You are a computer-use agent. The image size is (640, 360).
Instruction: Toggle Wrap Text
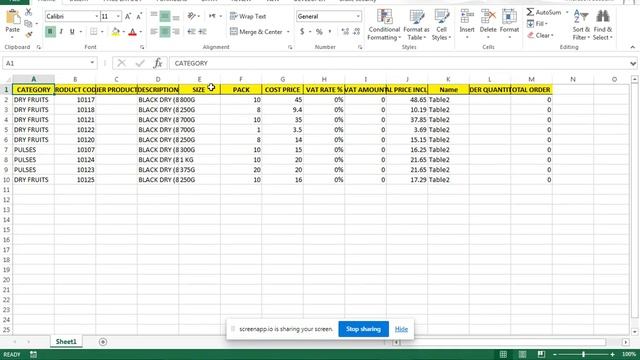click(x=248, y=16)
